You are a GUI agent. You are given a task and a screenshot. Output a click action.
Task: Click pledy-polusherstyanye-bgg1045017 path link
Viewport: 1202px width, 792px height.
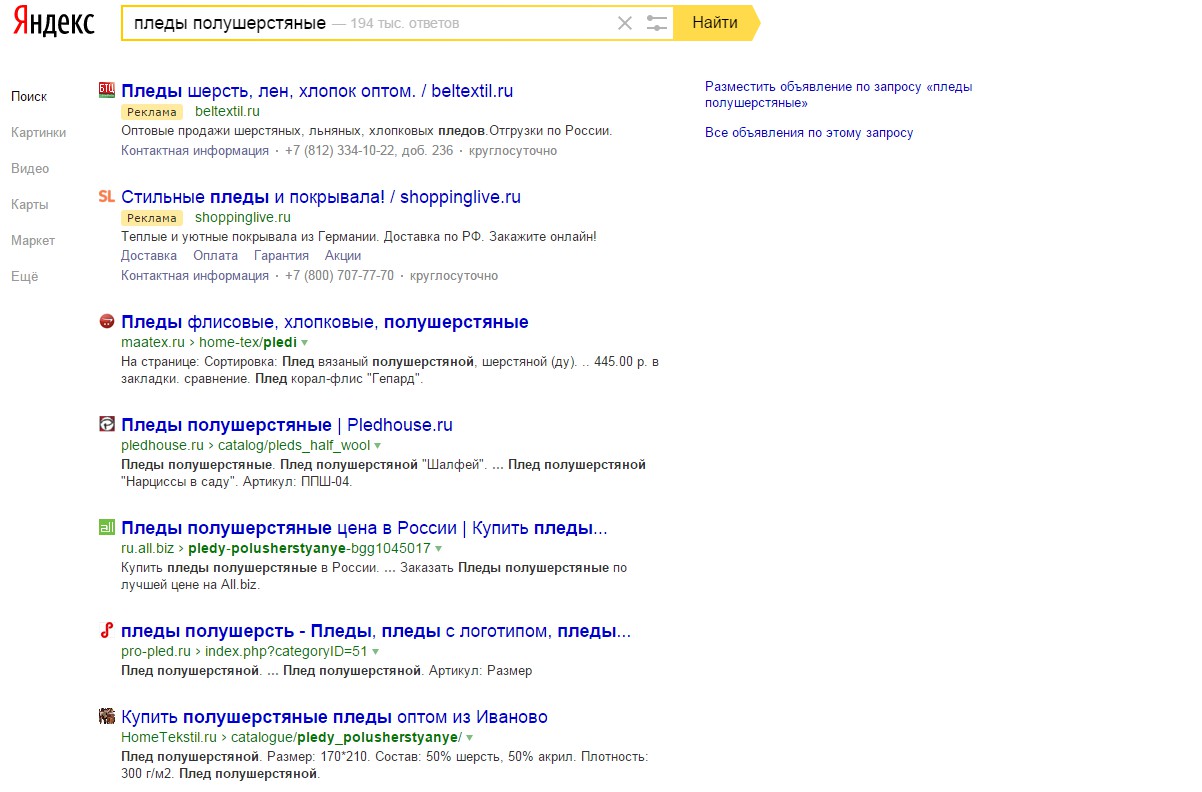pos(309,548)
